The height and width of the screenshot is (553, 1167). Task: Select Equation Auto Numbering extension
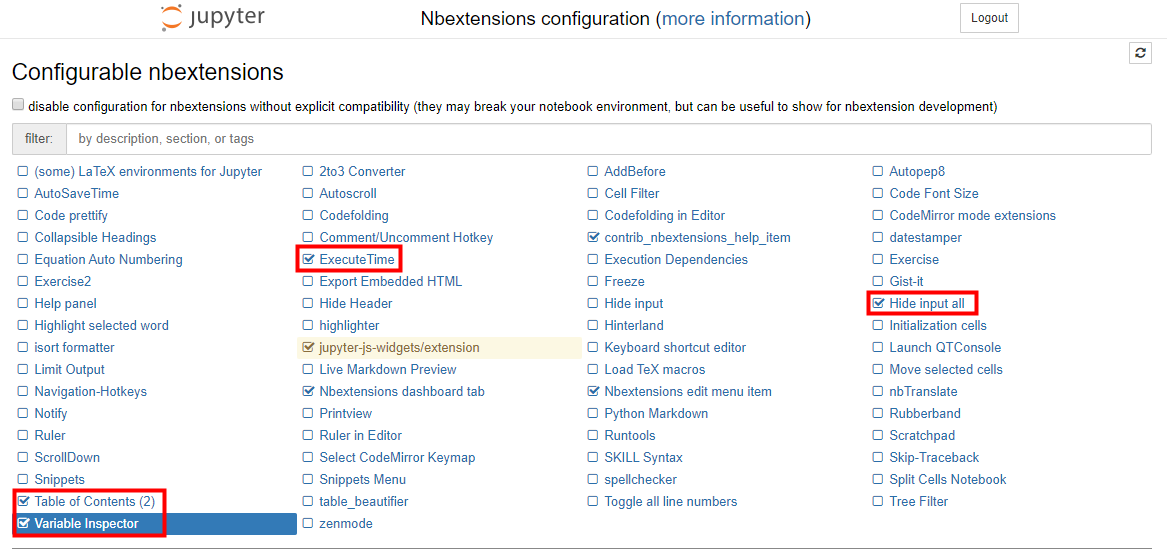point(108,260)
